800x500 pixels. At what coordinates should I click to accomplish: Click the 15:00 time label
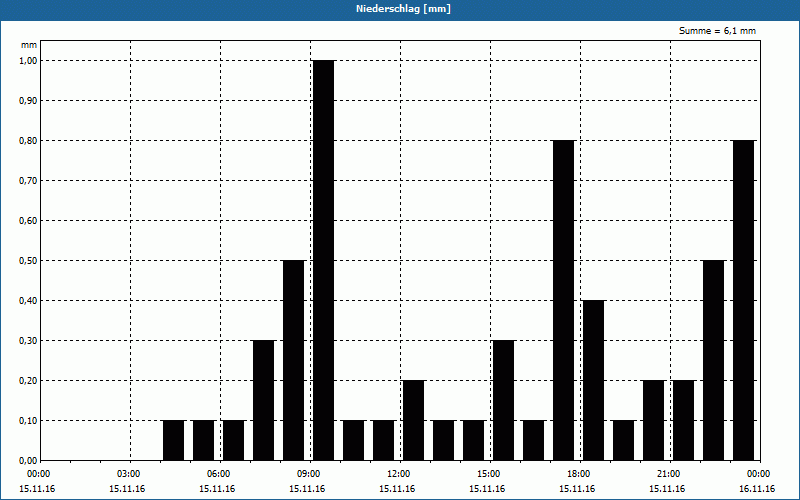coord(489,474)
